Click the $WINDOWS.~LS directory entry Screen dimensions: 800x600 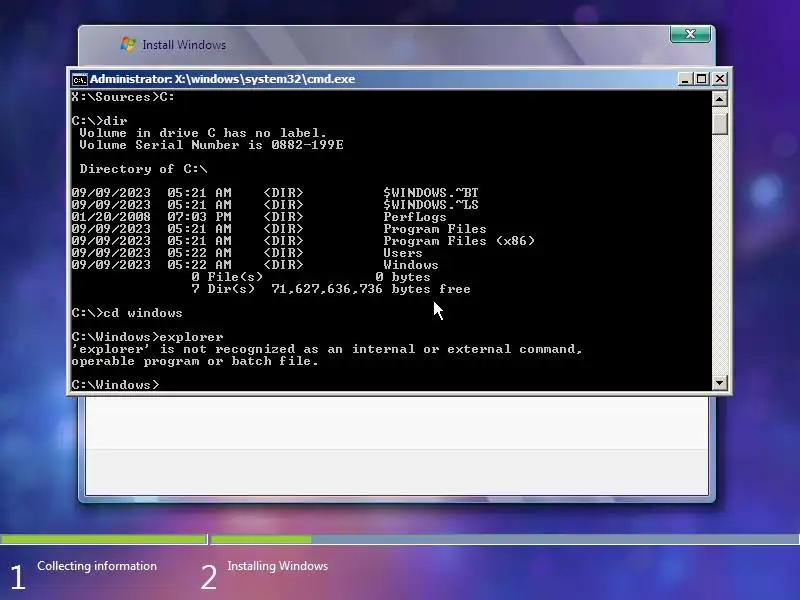tap(431, 205)
